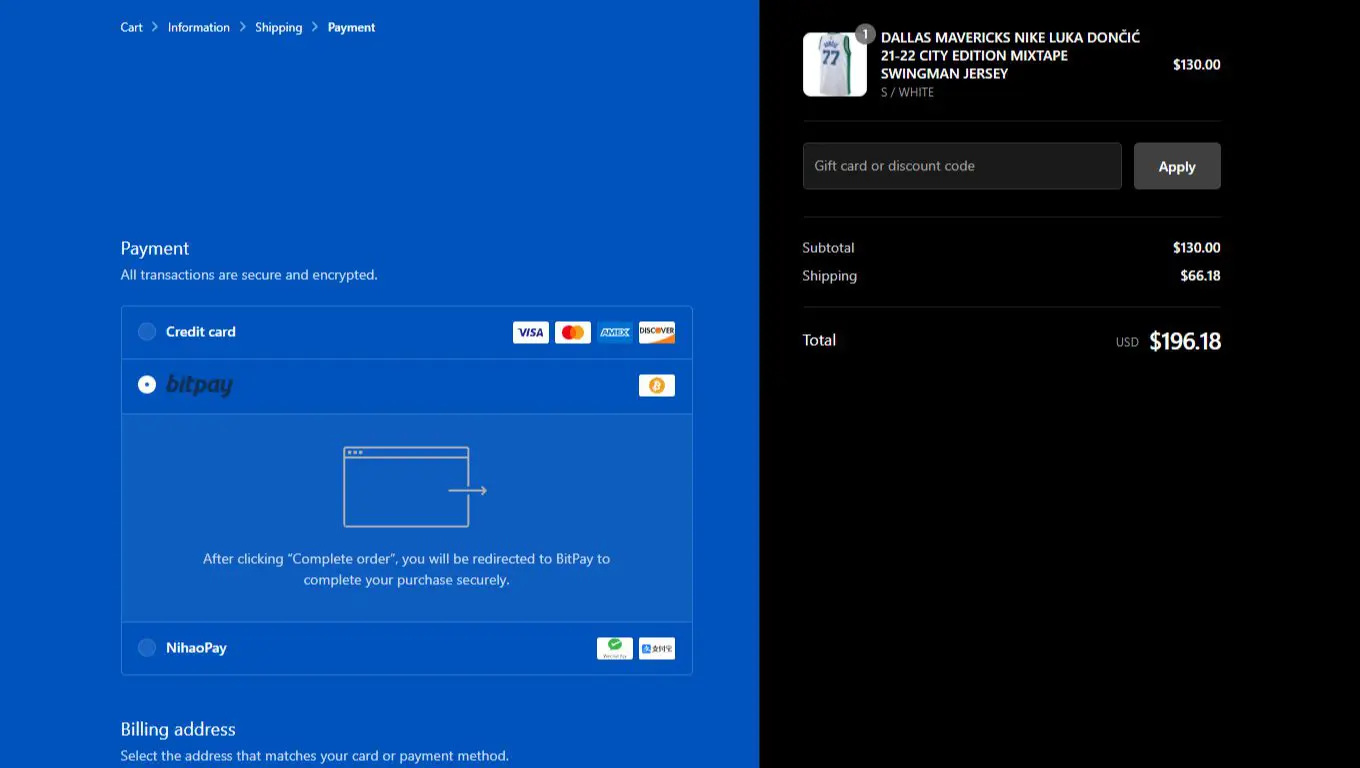The width and height of the screenshot is (1360, 768).
Task: Click the $66.18 shipping amount
Action: [x=1200, y=276]
